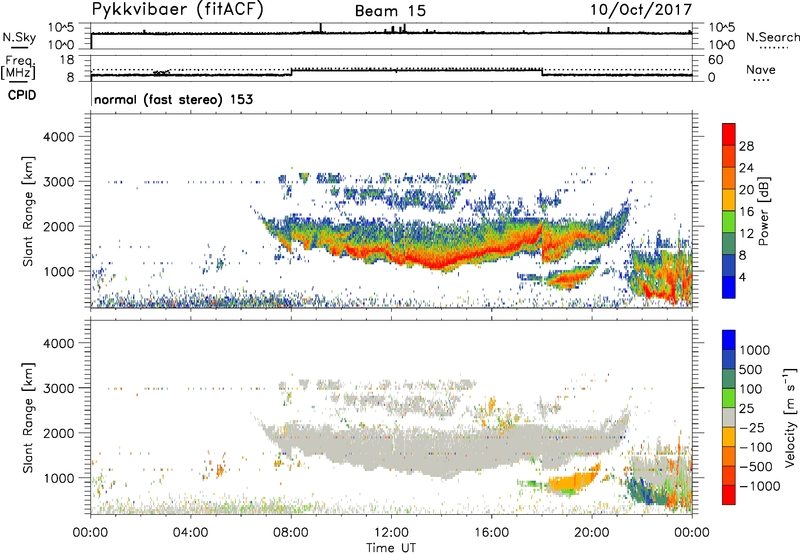Screen dimensions: 800x554
Task: Select the Beam 15 label
Action: click(x=390, y=11)
